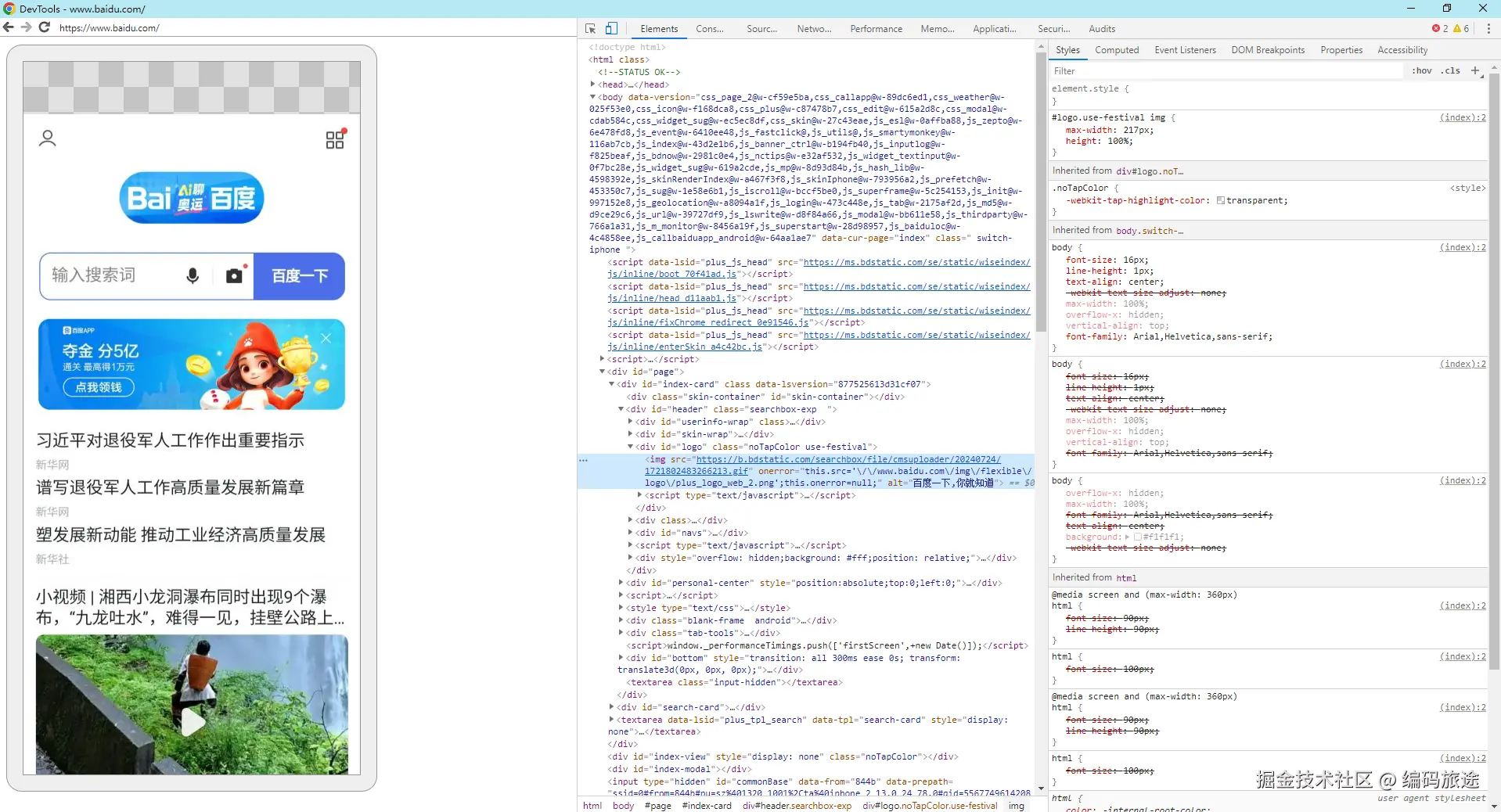Open the Application tab
The width and height of the screenshot is (1501, 812).
[995, 29]
